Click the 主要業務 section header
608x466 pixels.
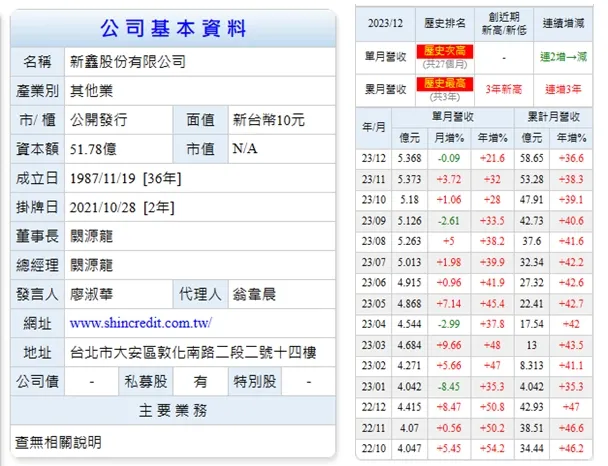click(x=173, y=410)
